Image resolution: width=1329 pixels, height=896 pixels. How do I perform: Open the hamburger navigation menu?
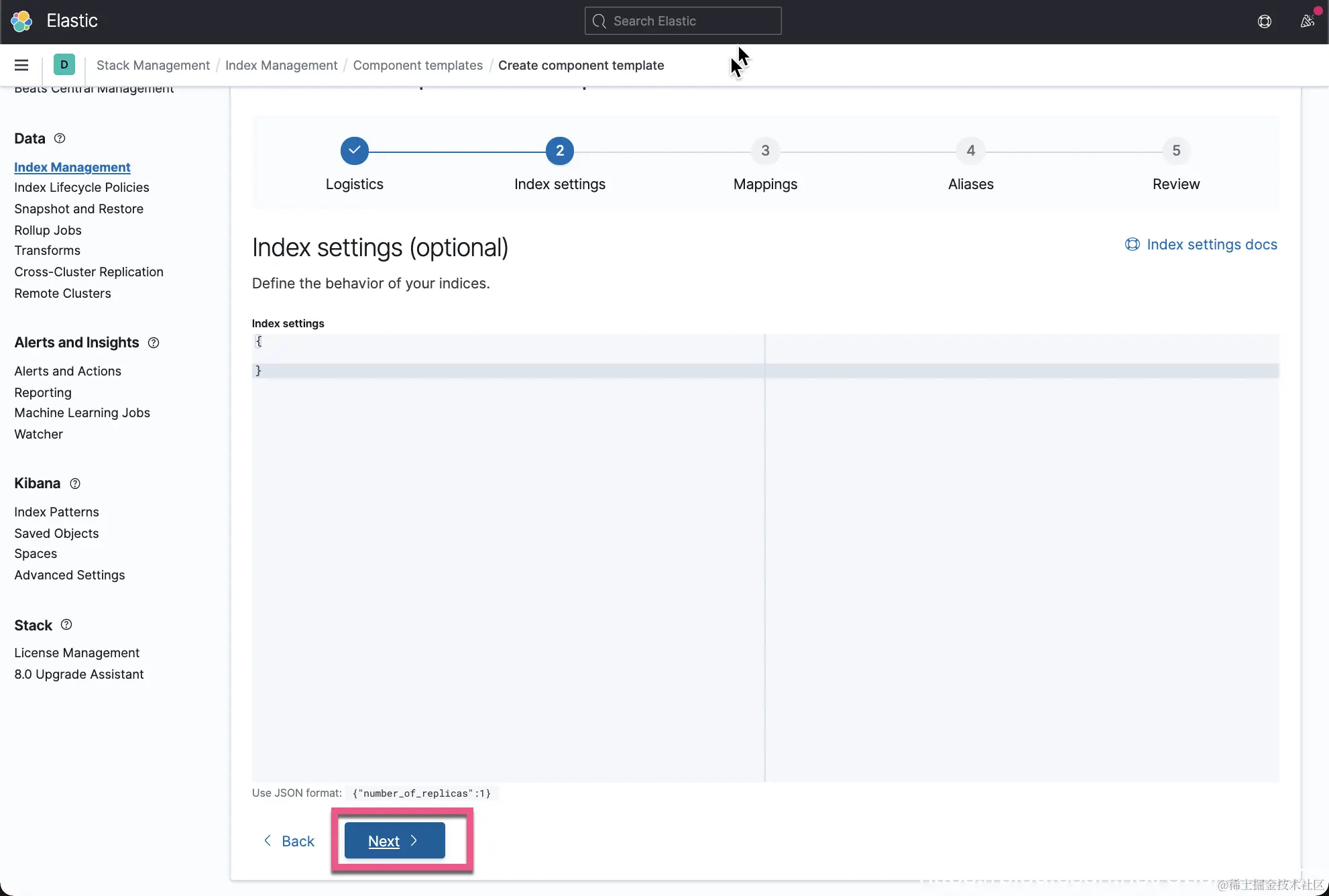tap(21, 65)
